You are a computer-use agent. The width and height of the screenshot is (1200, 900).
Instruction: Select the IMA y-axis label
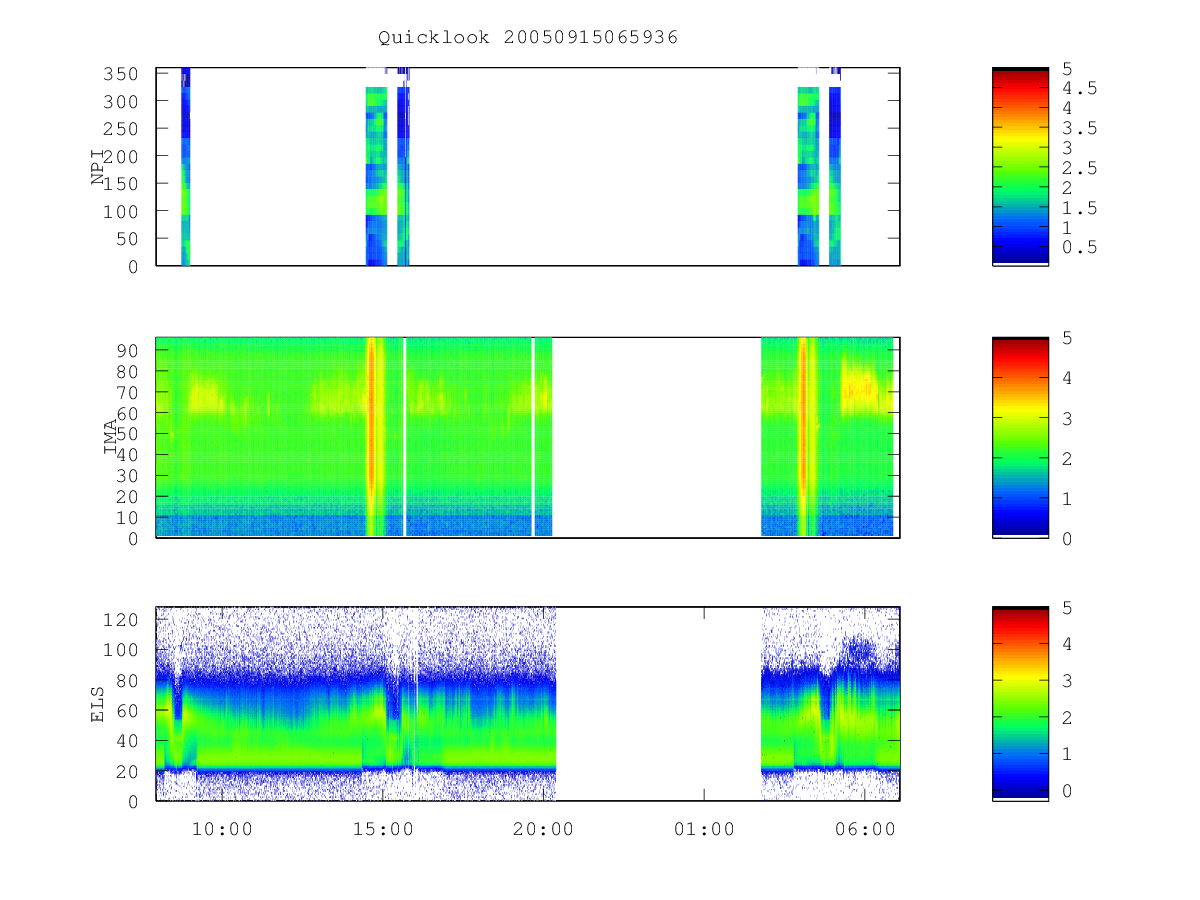click(110, 437)
